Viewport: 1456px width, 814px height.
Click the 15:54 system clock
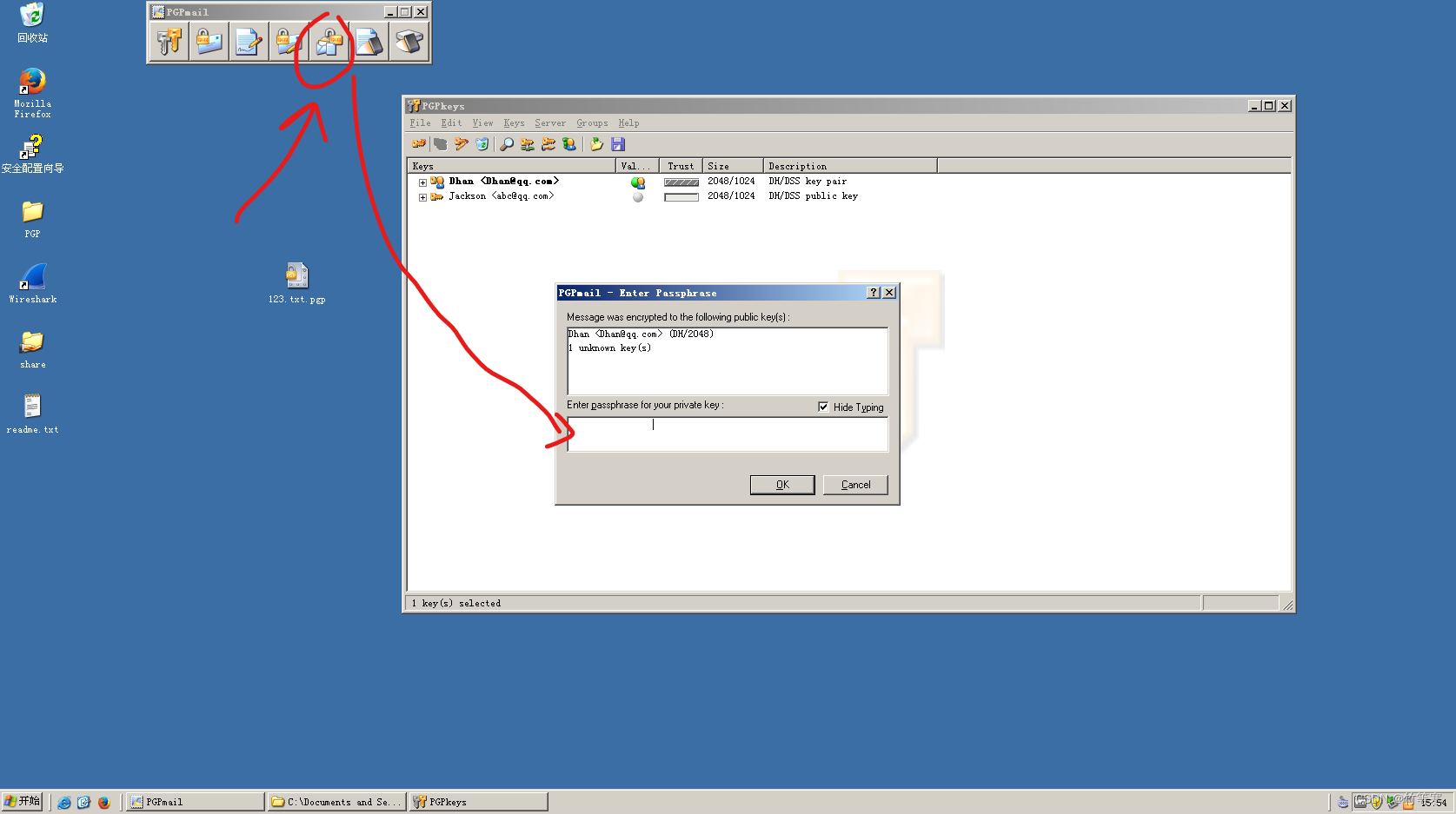pos(1433,803)
